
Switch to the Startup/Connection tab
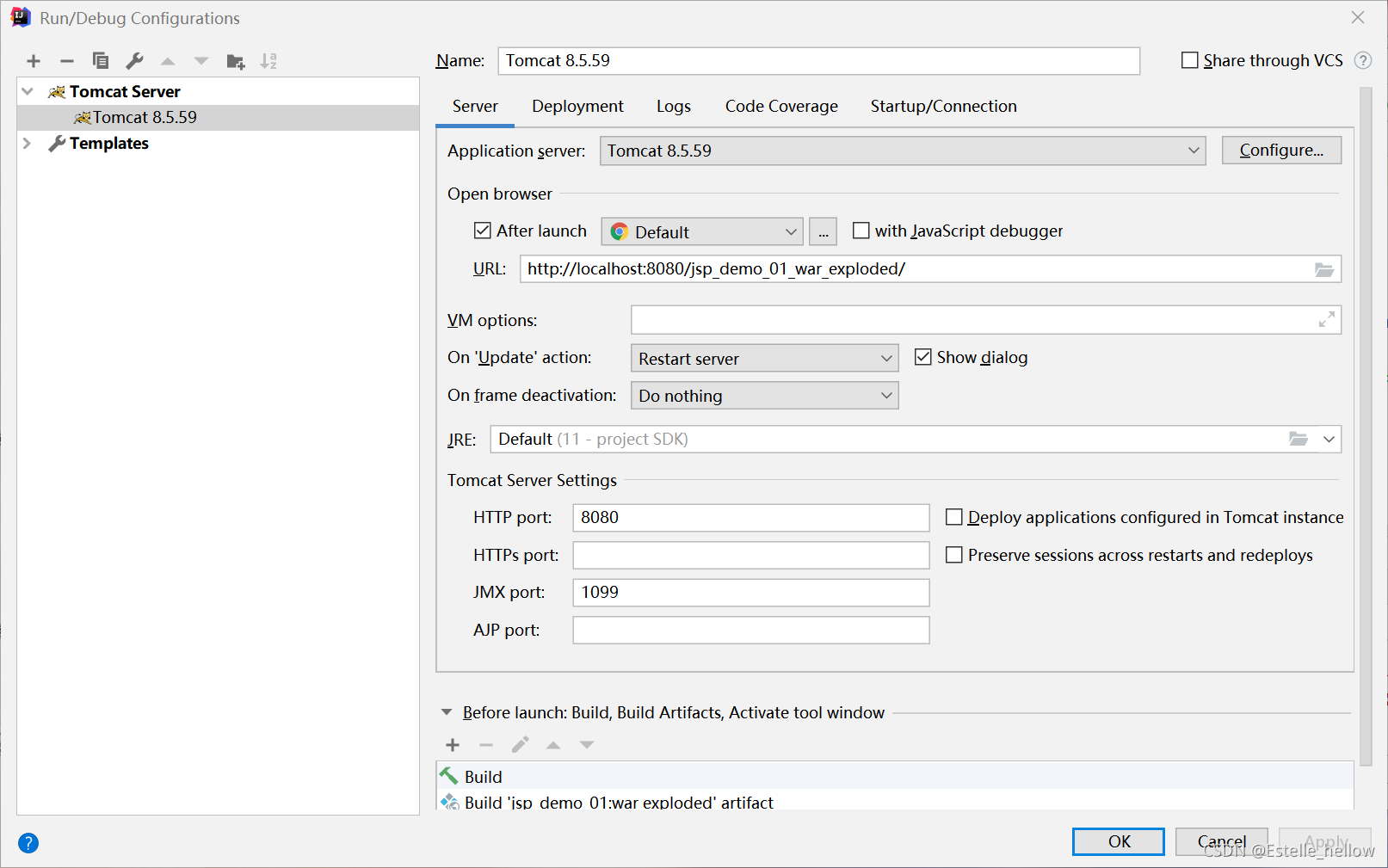pyautogui.click(x=943, y=107)
